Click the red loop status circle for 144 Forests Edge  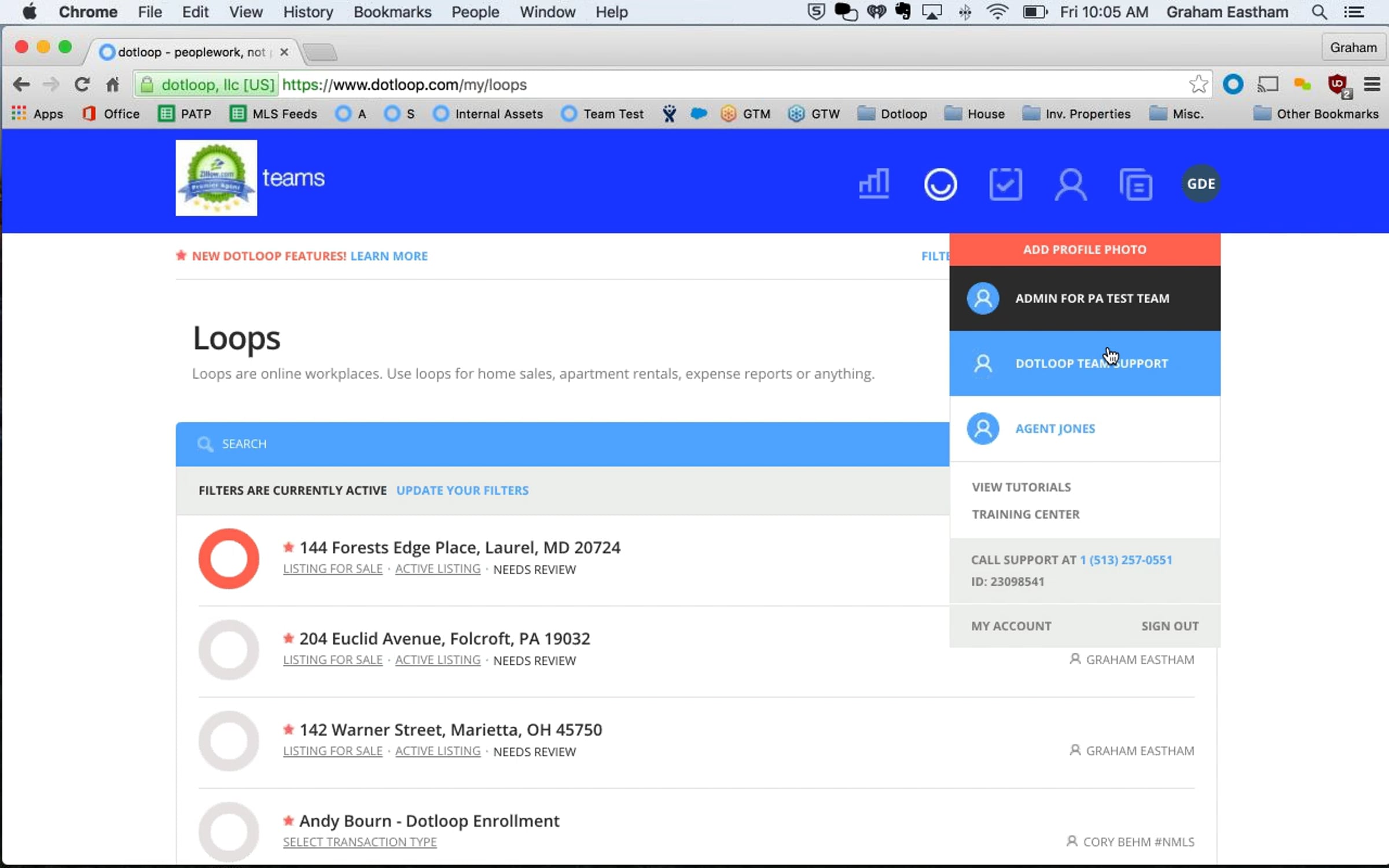pos(229,558)
